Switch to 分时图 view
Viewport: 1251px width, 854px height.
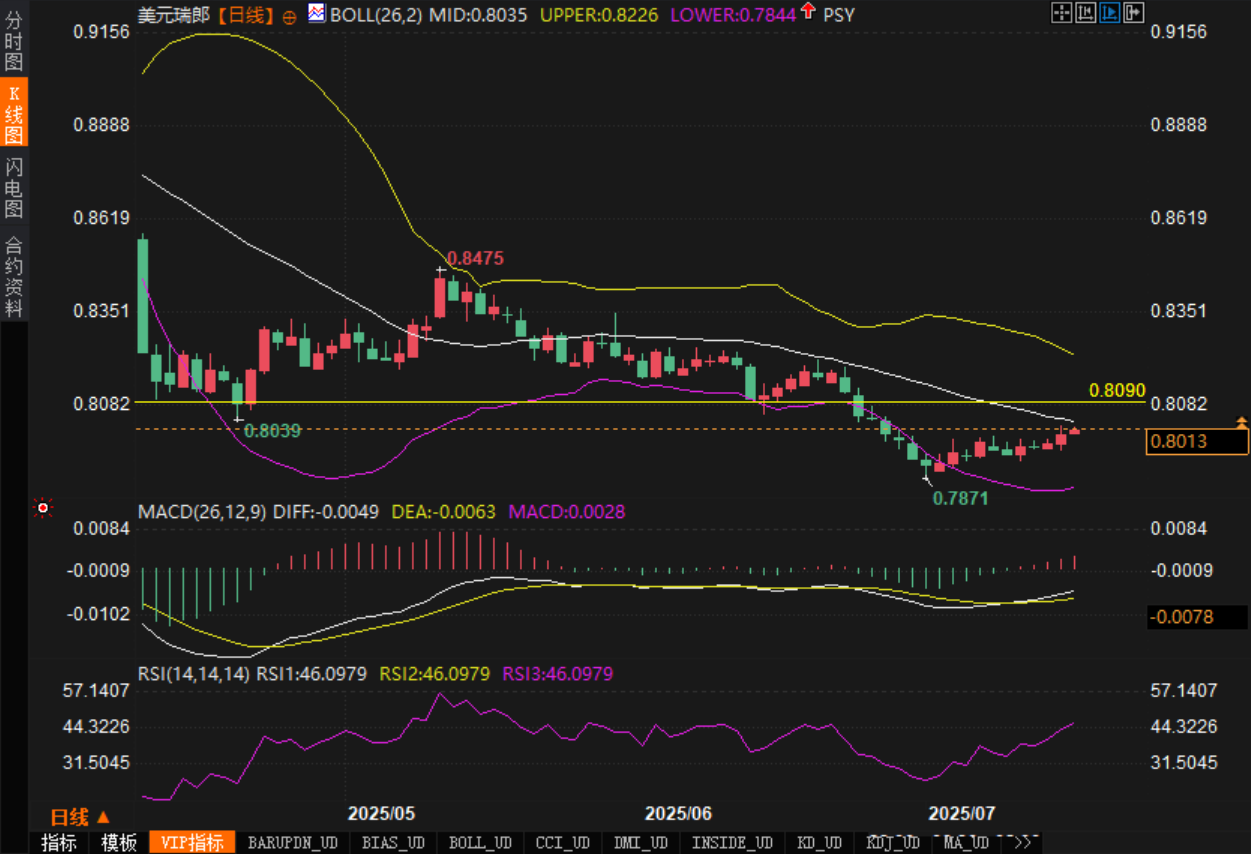pos(14,39)
